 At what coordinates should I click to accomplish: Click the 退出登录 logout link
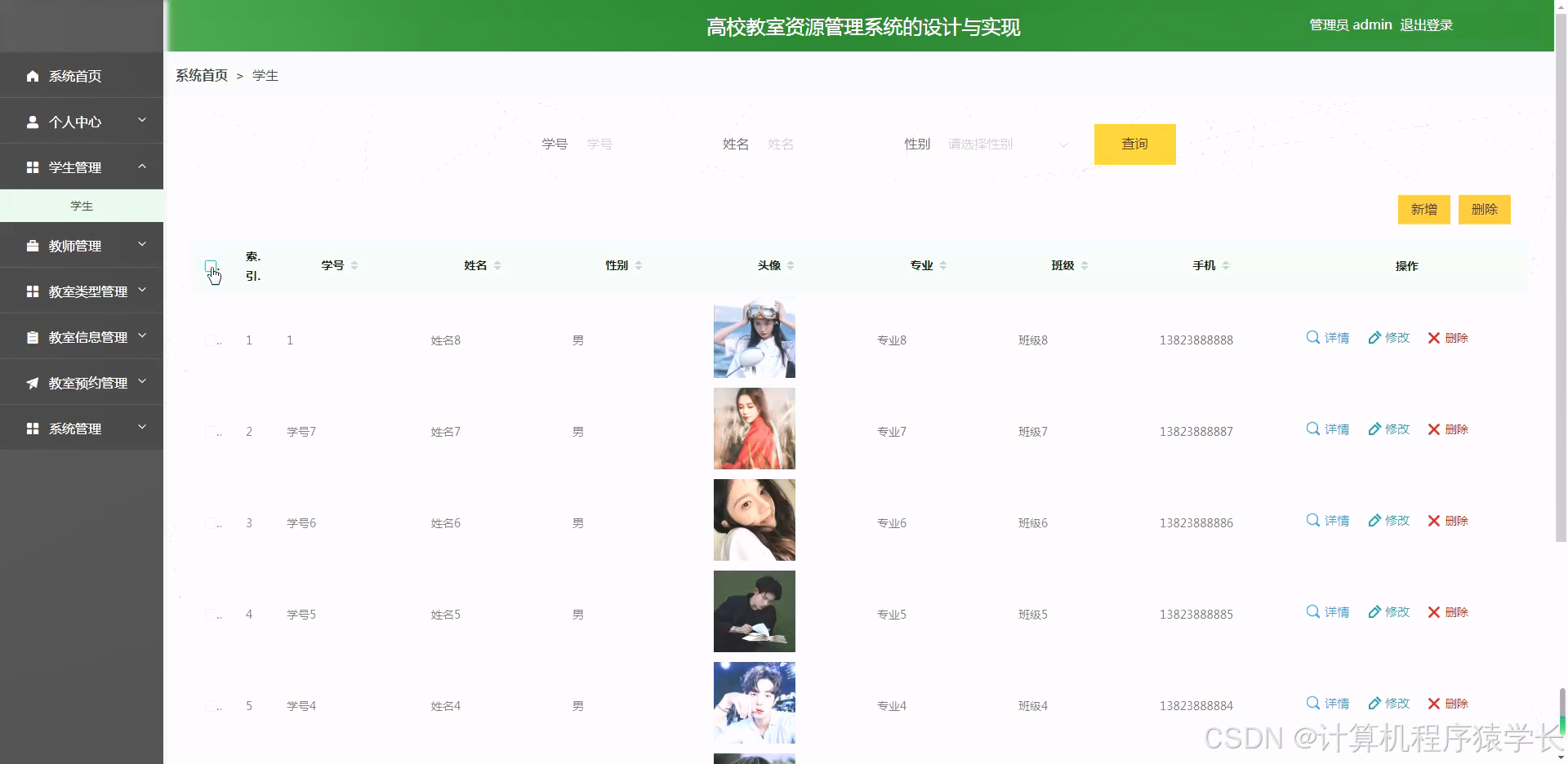point(1427,24)
